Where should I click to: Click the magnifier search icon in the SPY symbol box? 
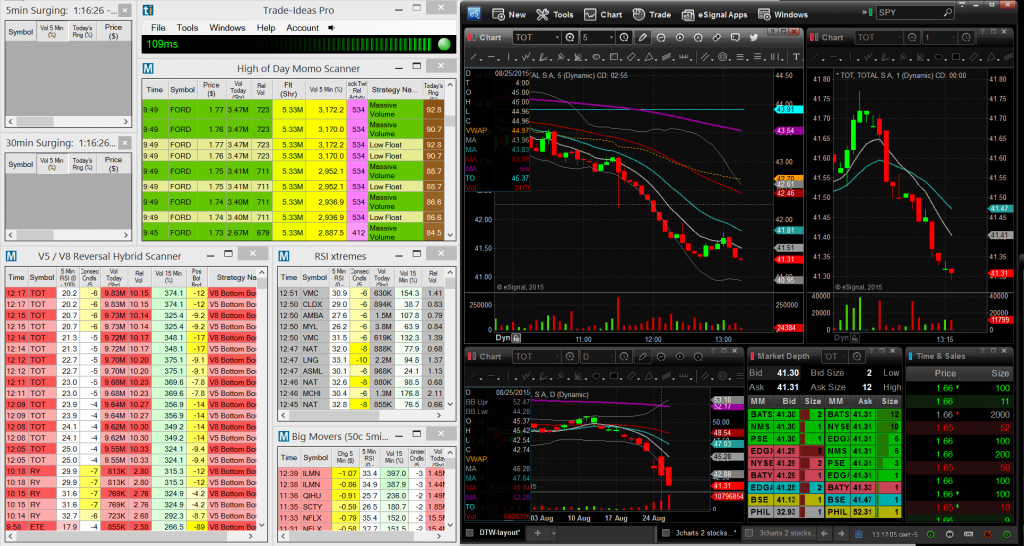coord(946,12)
